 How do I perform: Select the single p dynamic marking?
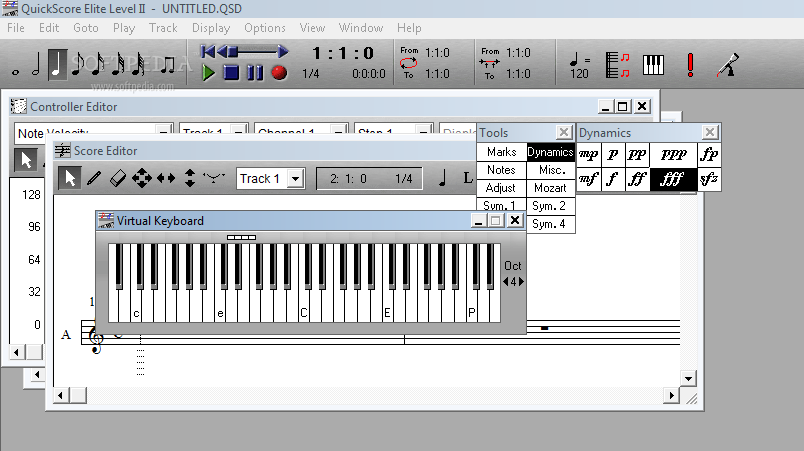(x=613, y=154)
